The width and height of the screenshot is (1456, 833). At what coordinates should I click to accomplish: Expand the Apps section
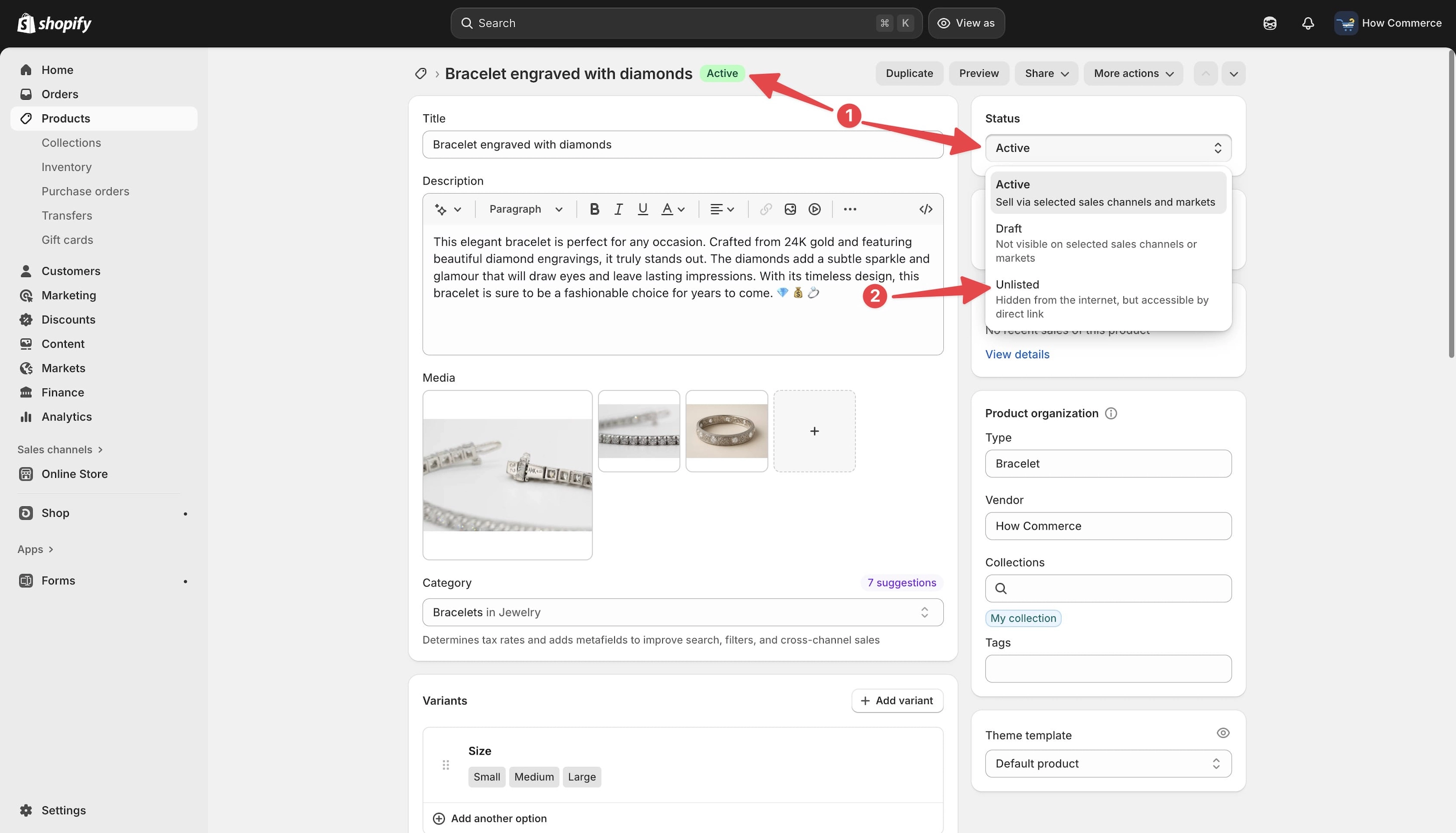coord(35,549)
